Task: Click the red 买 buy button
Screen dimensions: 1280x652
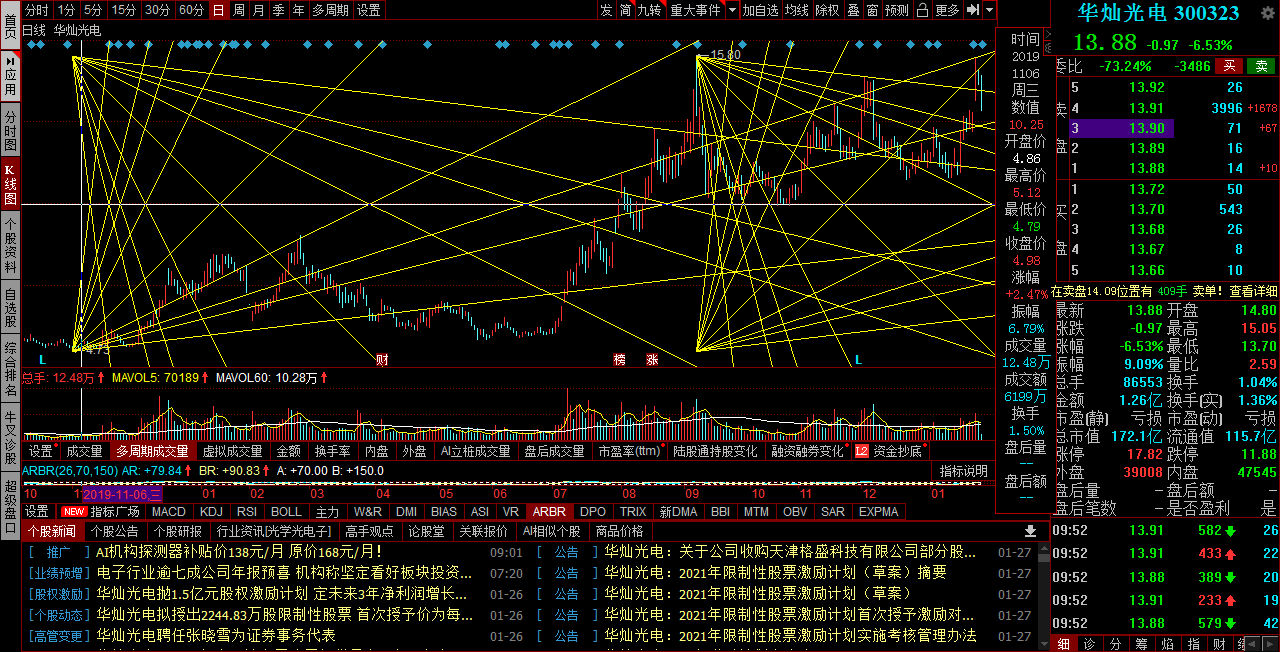Action: click(1230, 65)
